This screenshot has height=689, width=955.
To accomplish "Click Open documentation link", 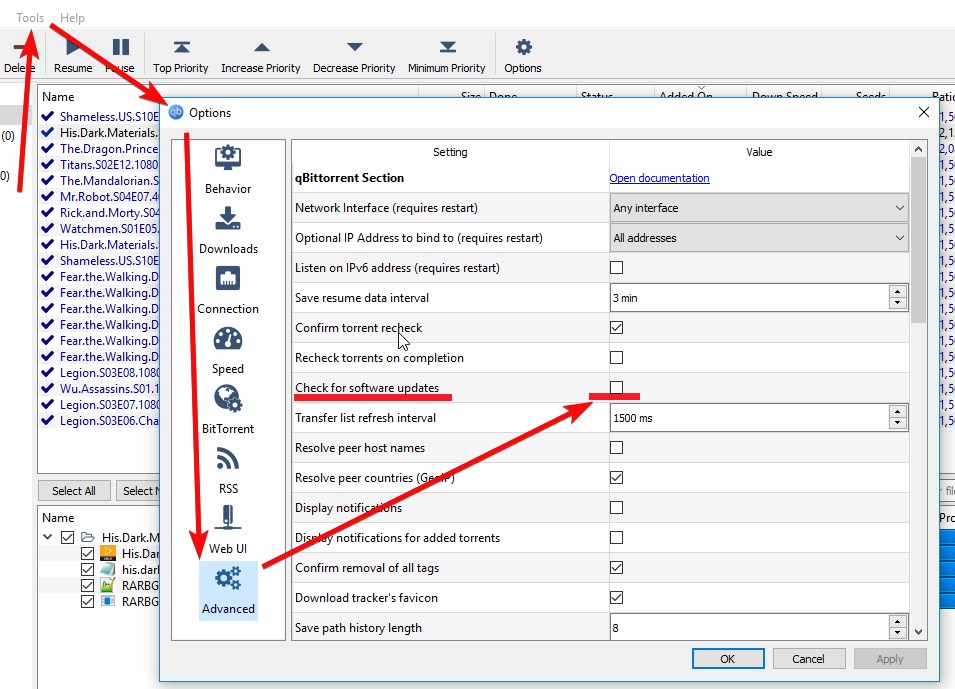I will click(659, 178).
